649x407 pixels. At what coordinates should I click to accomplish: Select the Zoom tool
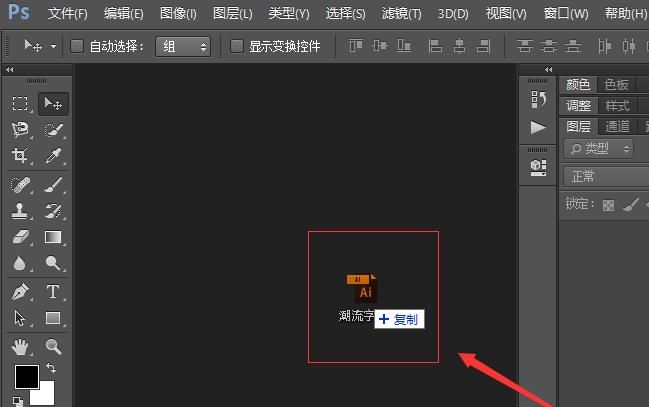[53, 346]
